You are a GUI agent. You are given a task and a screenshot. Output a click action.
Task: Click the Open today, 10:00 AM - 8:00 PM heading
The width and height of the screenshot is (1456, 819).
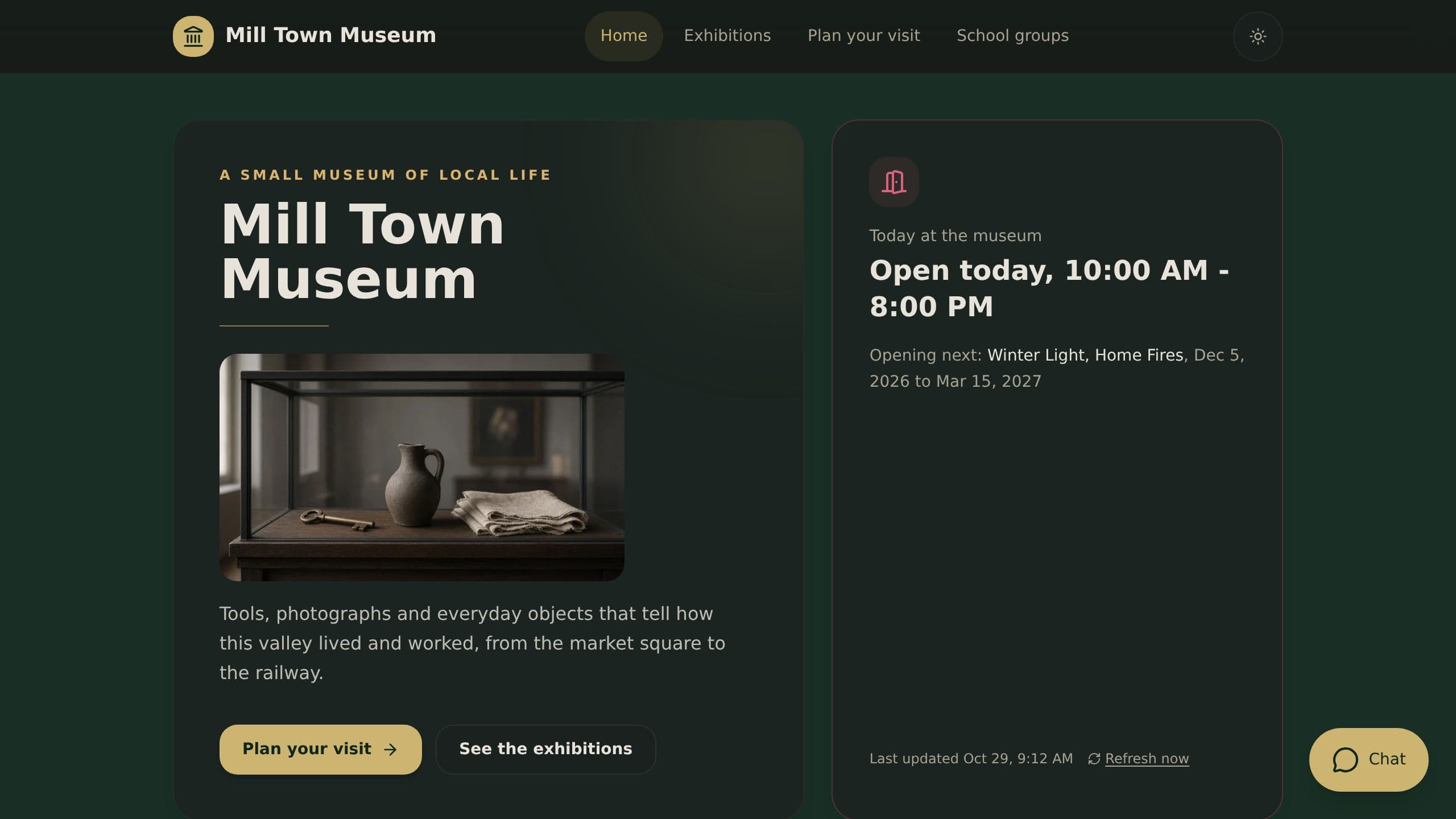(1049, 288)
